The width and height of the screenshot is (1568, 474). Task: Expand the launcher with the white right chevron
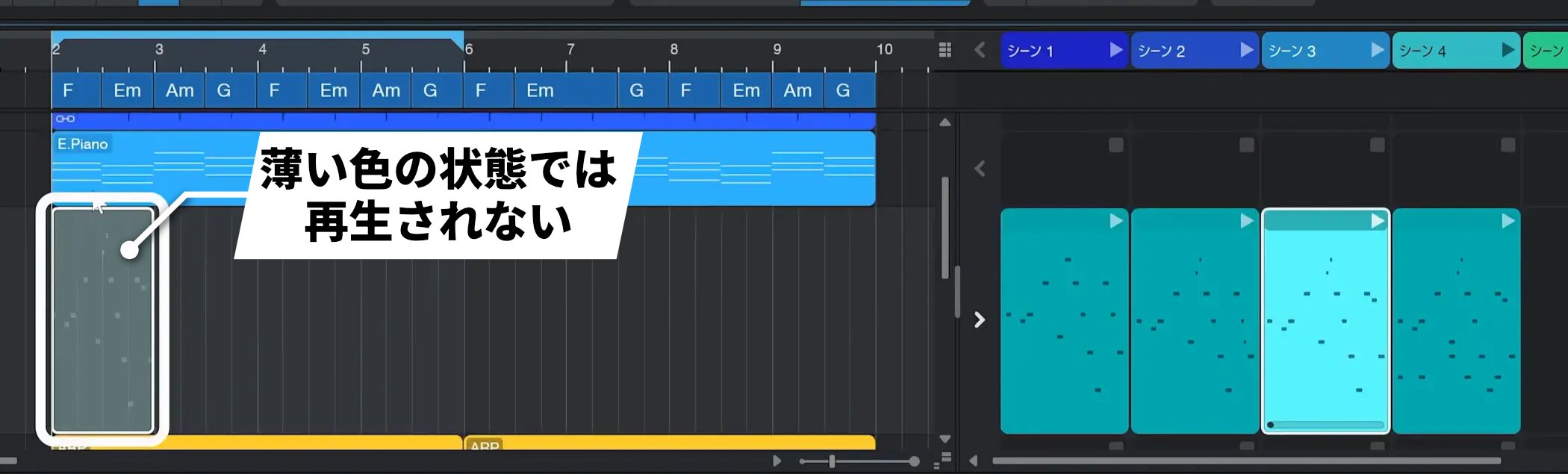pyautogui.click(x=980, y=320)
